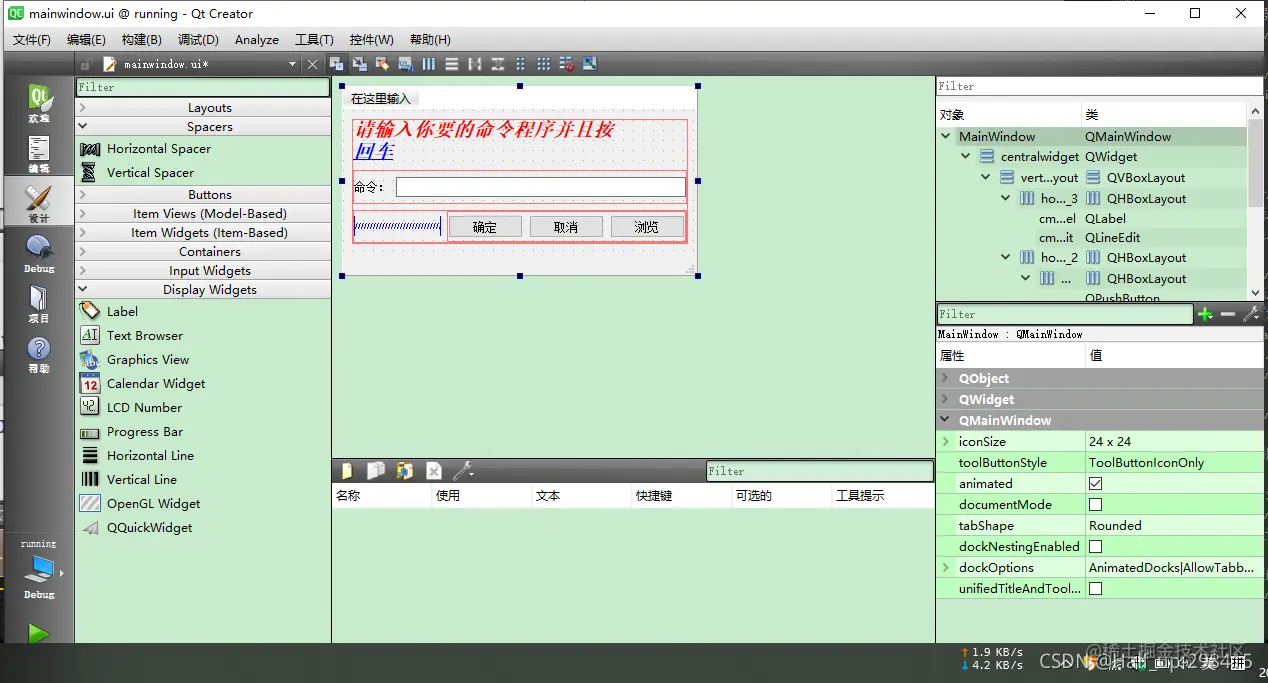Apply vertical splitter layout
Image resolution: width=1268 pixels, height=683 pixels.
click(x=497, y=64)
